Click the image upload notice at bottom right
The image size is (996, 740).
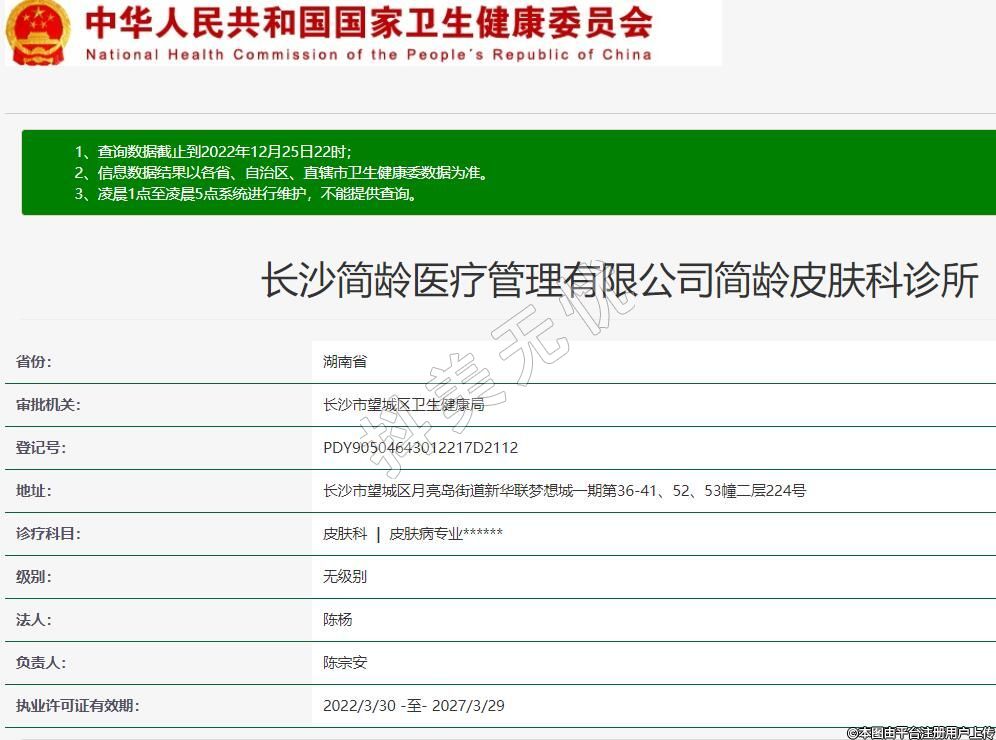point(920,733)
